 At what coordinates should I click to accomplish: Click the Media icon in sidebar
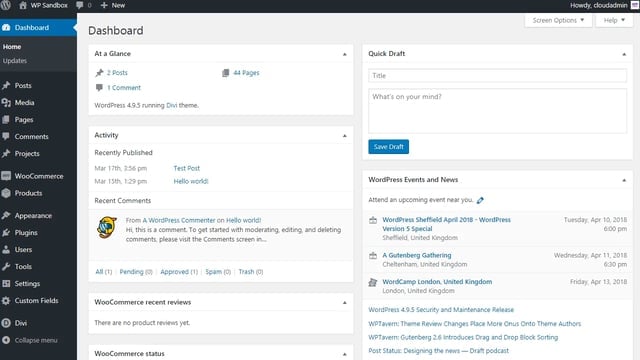6,103
